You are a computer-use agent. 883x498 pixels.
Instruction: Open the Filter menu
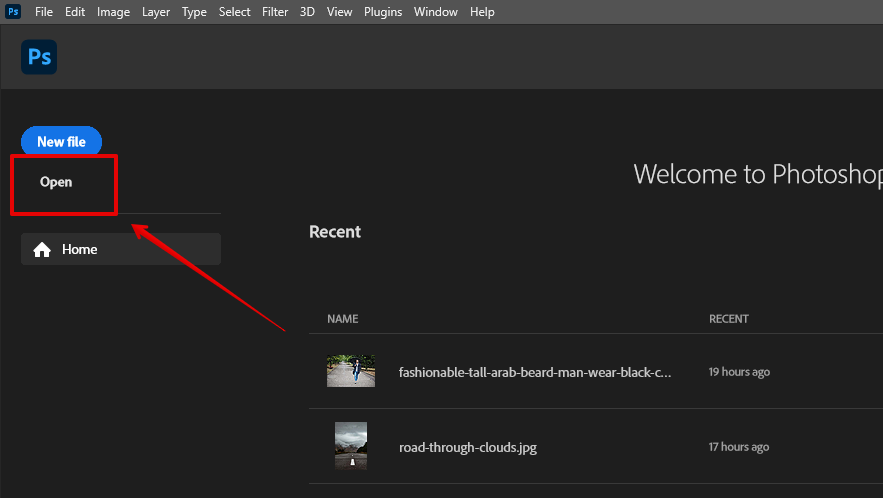275,12
